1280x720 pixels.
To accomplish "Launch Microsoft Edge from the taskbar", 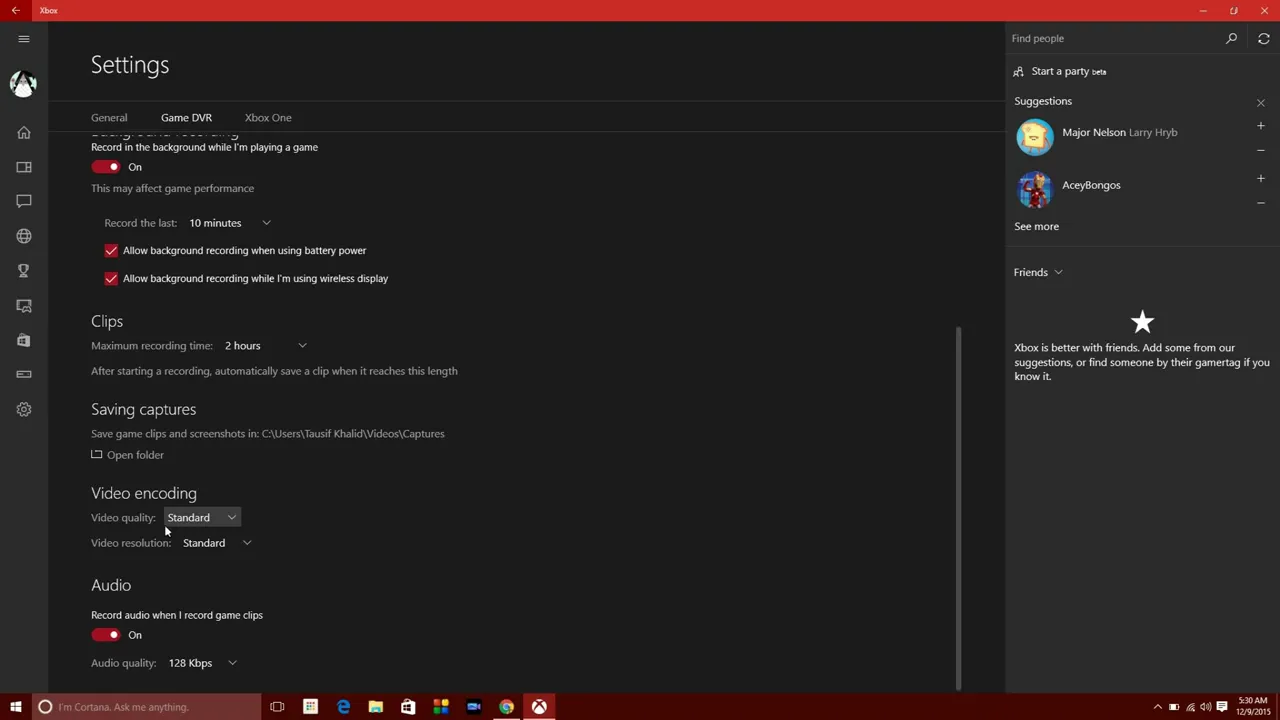I will [343, 707].
